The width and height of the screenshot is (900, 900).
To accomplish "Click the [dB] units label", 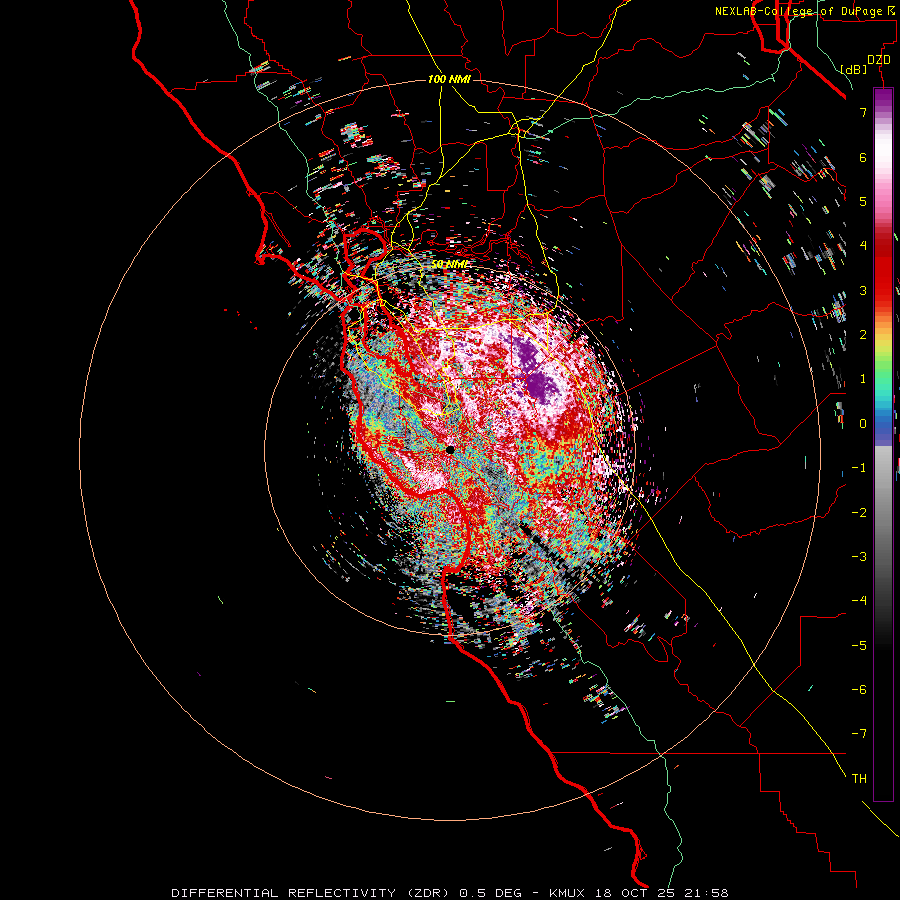I will click(x=853, y=69).
